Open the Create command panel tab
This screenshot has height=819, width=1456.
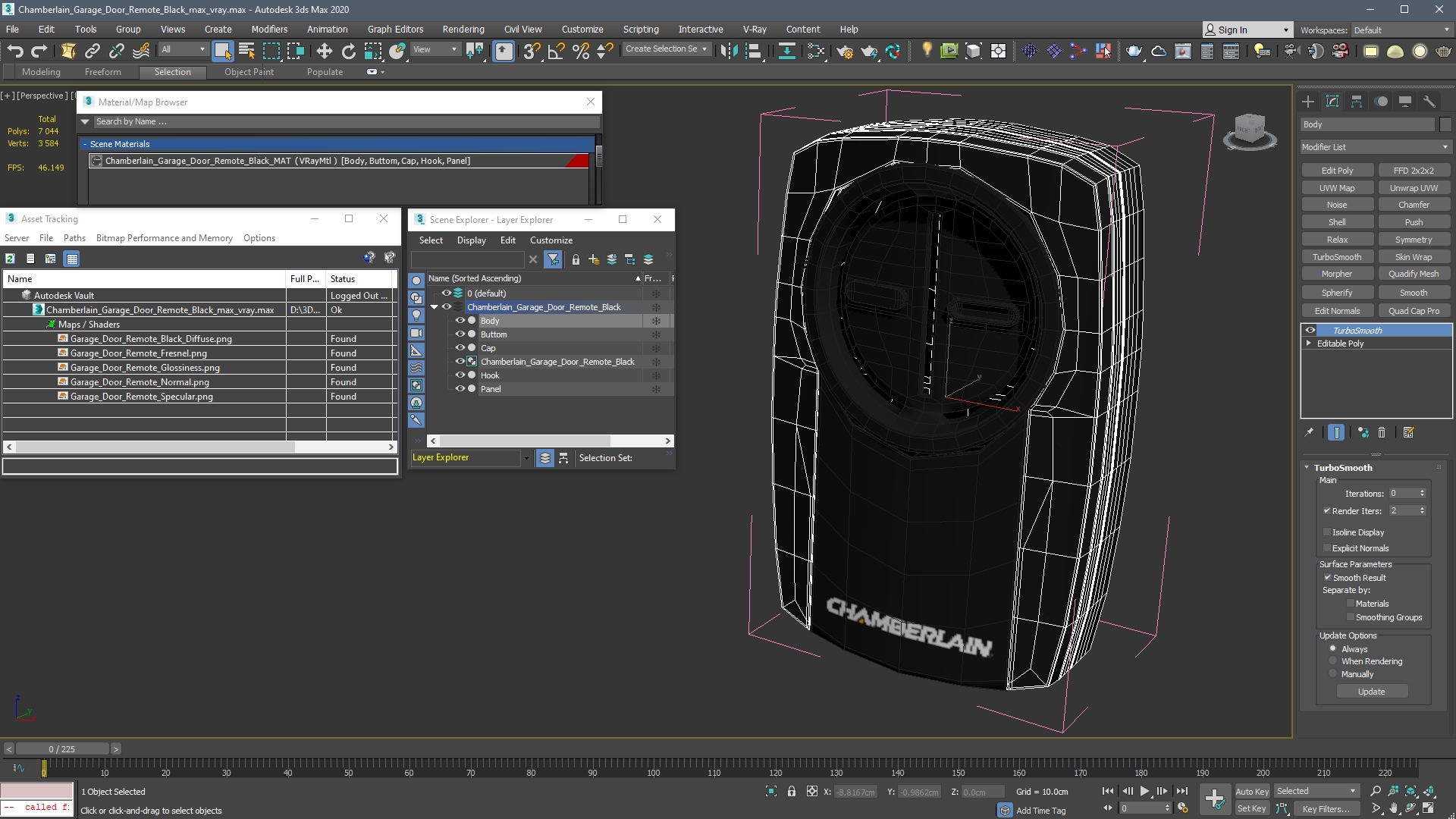point(1308,102)
